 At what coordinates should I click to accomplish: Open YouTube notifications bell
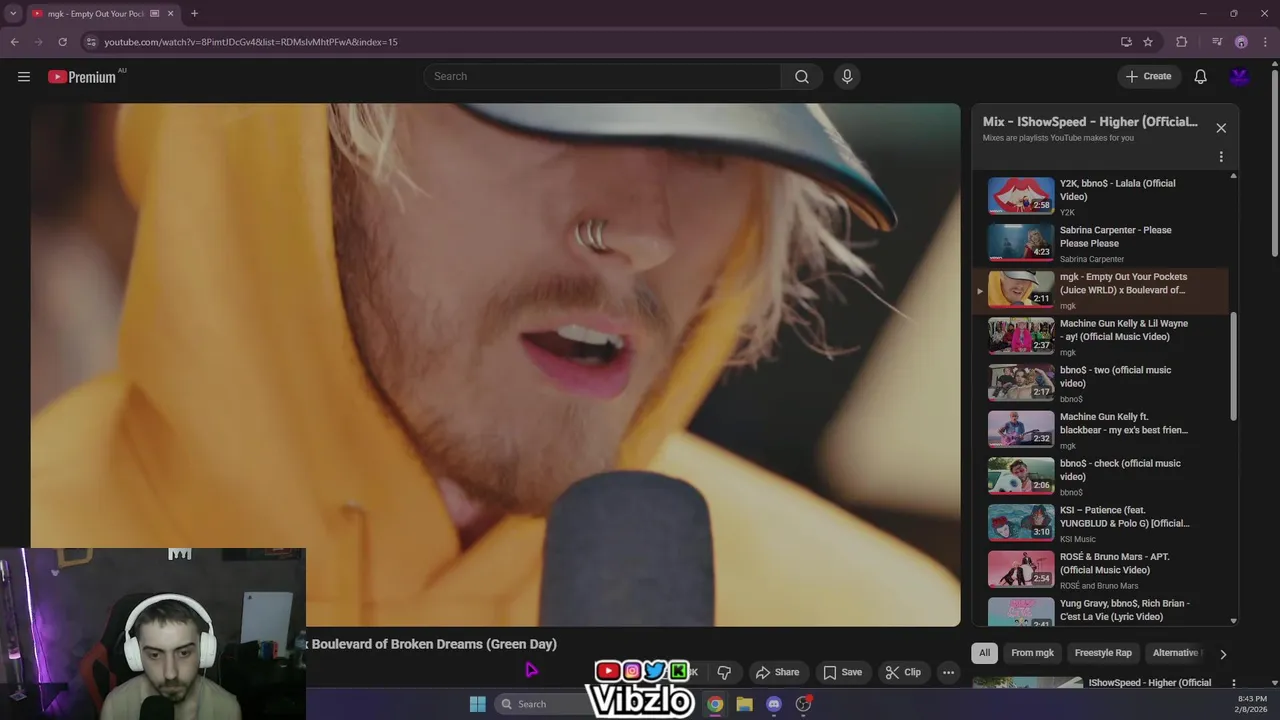tap(1200, 76)
